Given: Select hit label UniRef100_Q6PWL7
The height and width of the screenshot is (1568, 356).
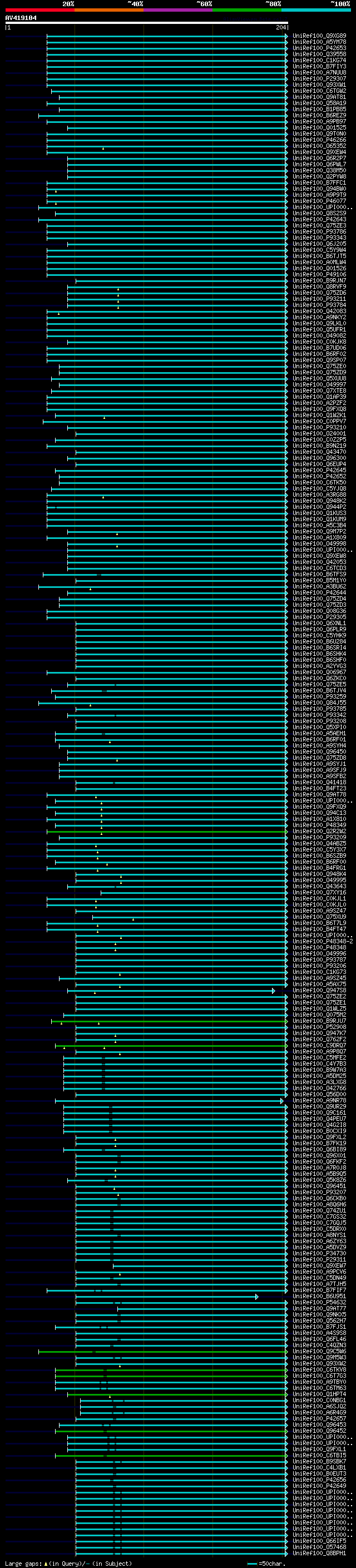Looking at the screenshot, I should (x=319, y=164).
